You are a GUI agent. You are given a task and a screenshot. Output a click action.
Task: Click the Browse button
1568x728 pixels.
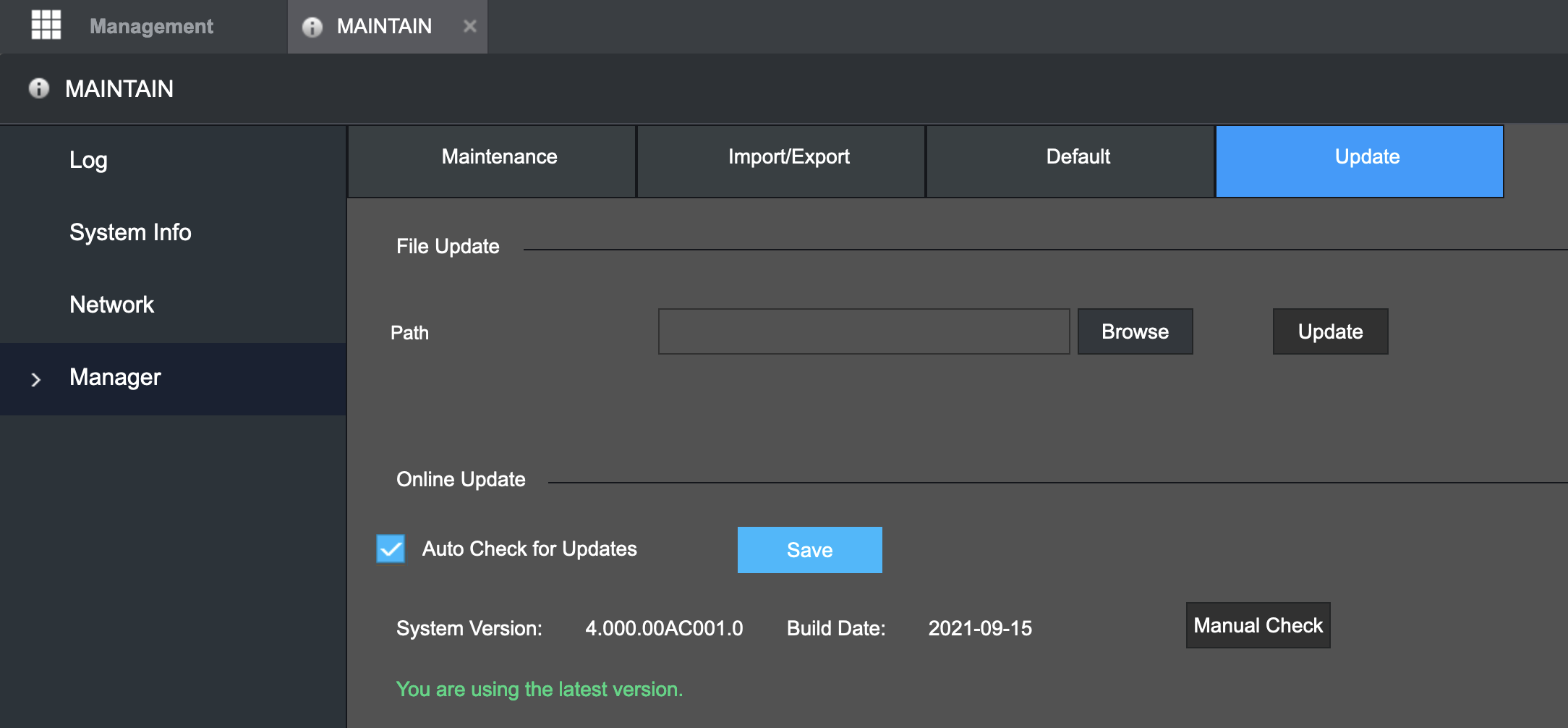[x=1135, y=331]
